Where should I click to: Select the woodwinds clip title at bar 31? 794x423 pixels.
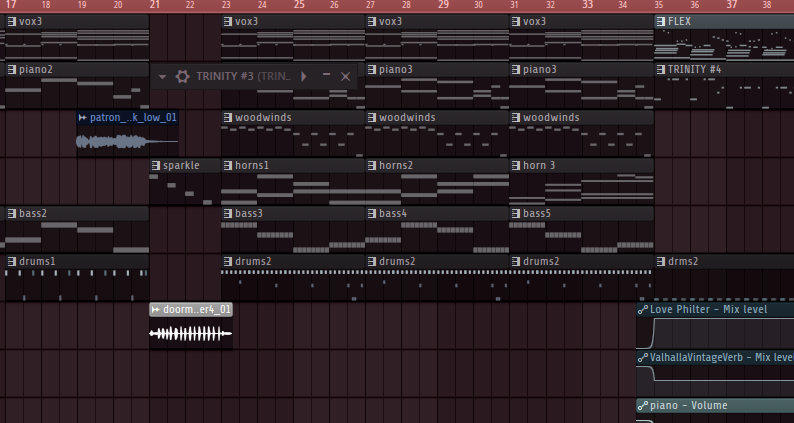(551, 118)
